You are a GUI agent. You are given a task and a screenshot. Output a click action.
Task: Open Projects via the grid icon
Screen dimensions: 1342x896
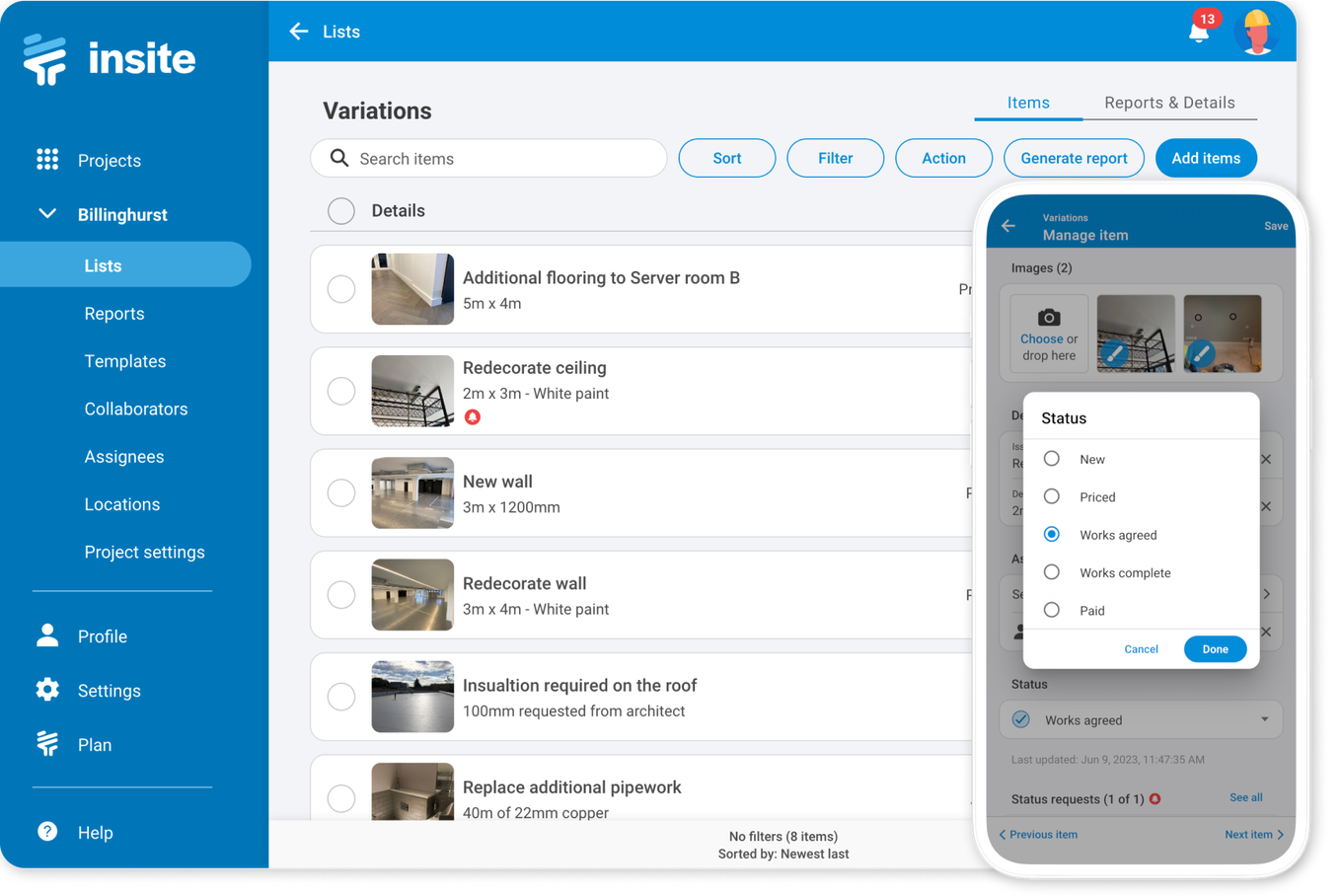46,160
